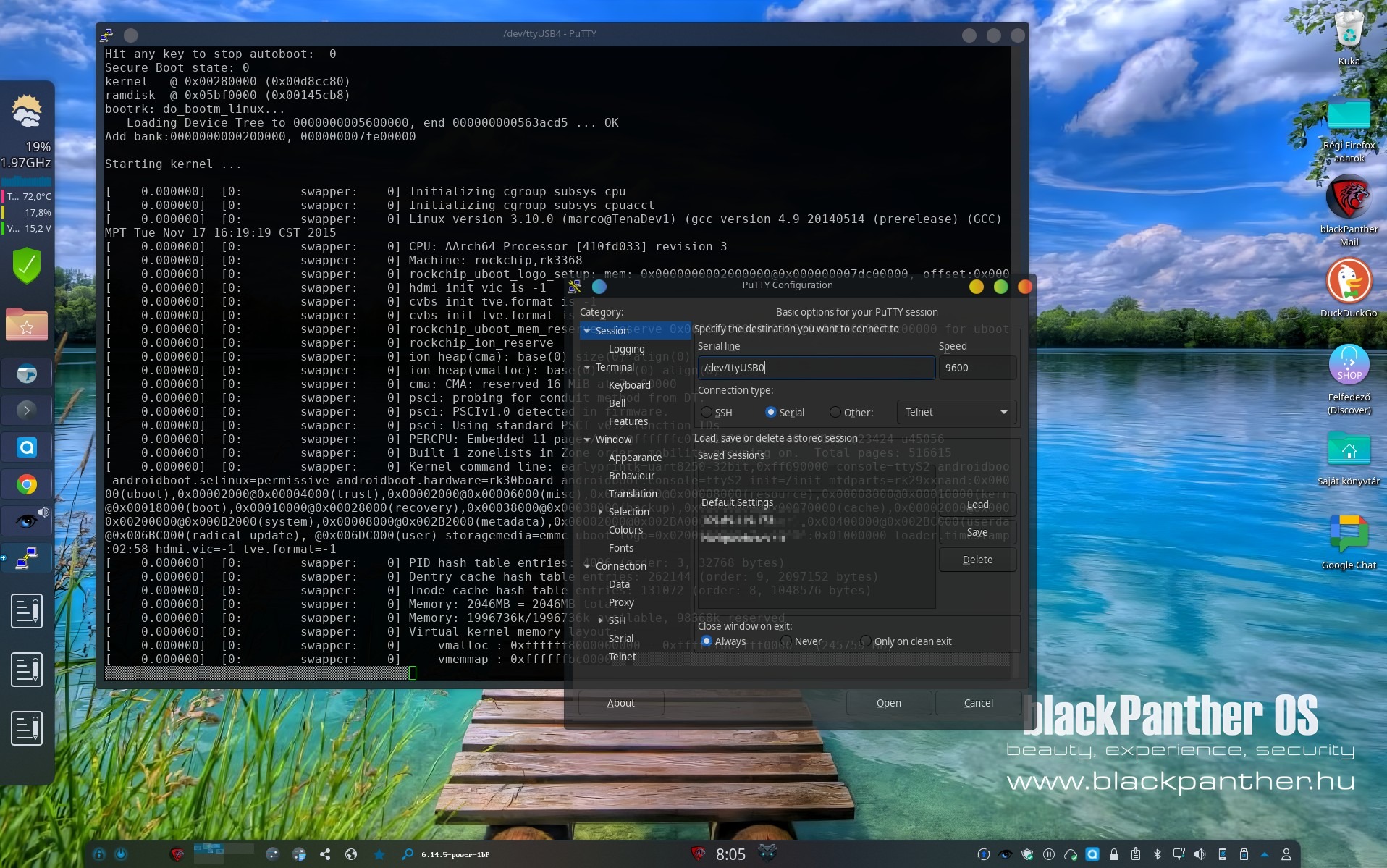Open the Telnet connection type dropdown
The image size is (1387, 868).
pos(956,412)
